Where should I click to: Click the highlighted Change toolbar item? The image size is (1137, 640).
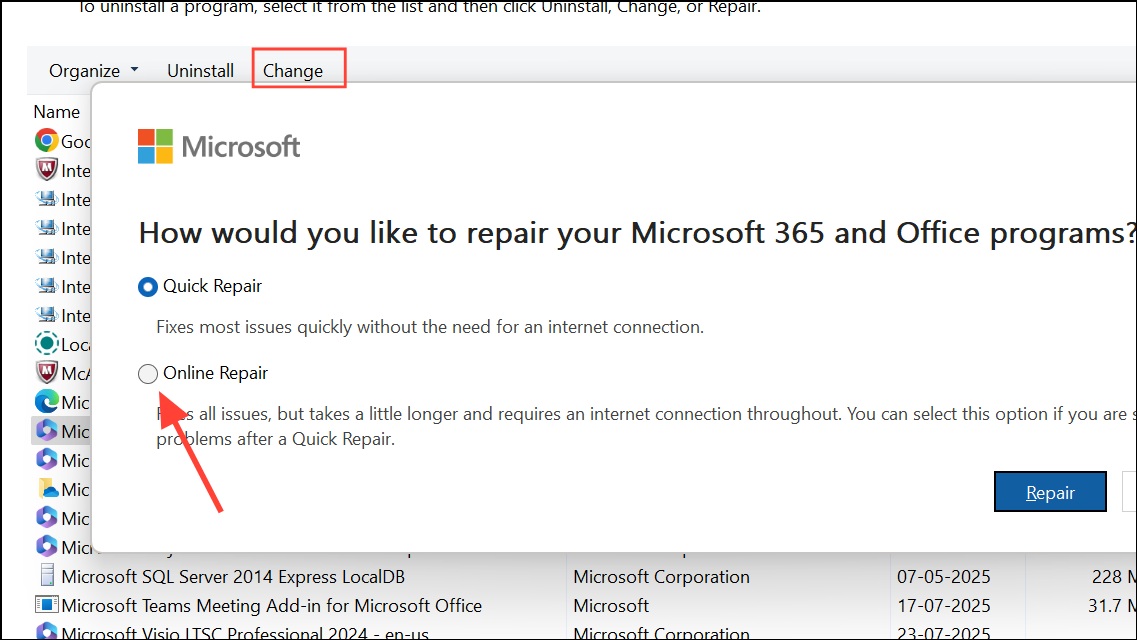tap(292, 70)
